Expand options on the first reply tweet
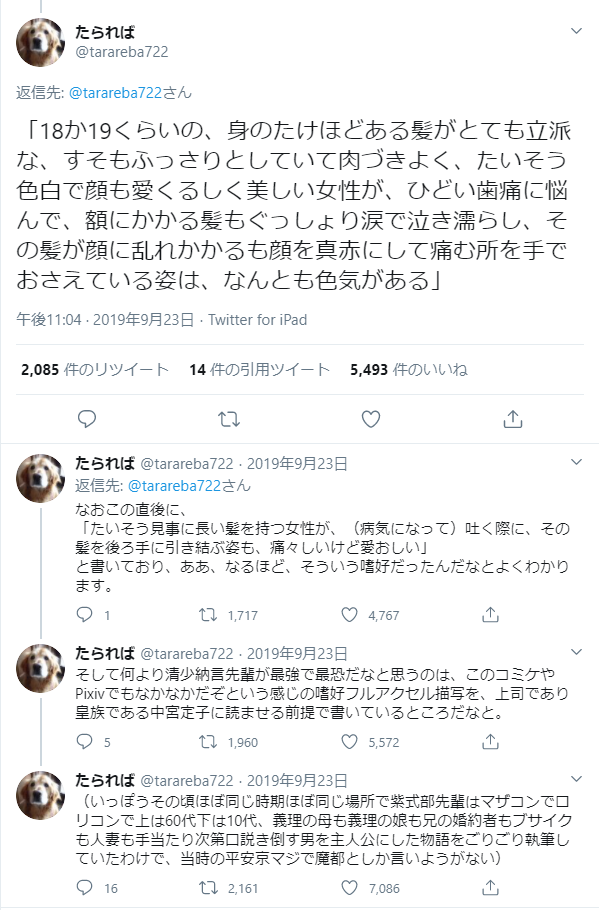Image resolution: width=602 pixels, height=910 pixels. tap(576, 463)
